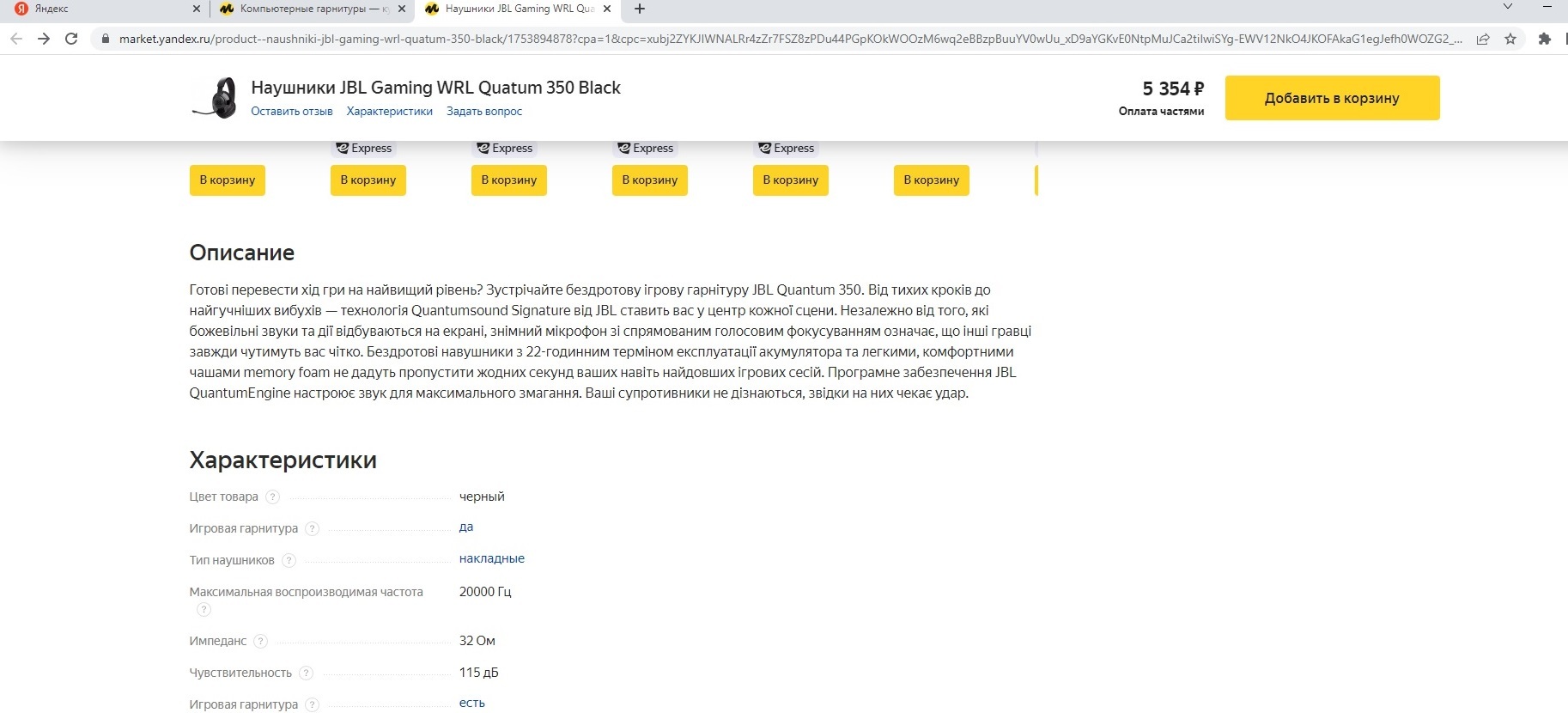Click help icon next to Чувствительность
Viewport: 1568px width, 713px height.
[x=307, y=673]
